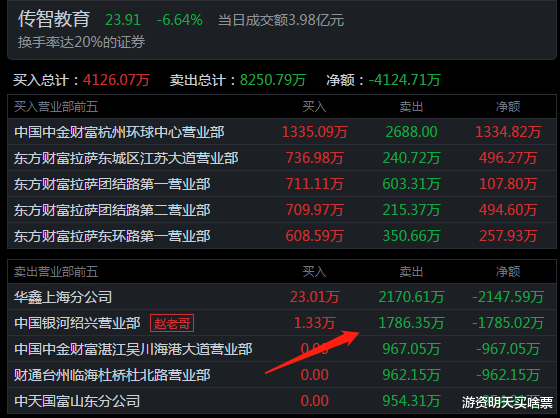The image size is (560, 418).
Task: Click net amount 107.80万
Action: (508, 184)
